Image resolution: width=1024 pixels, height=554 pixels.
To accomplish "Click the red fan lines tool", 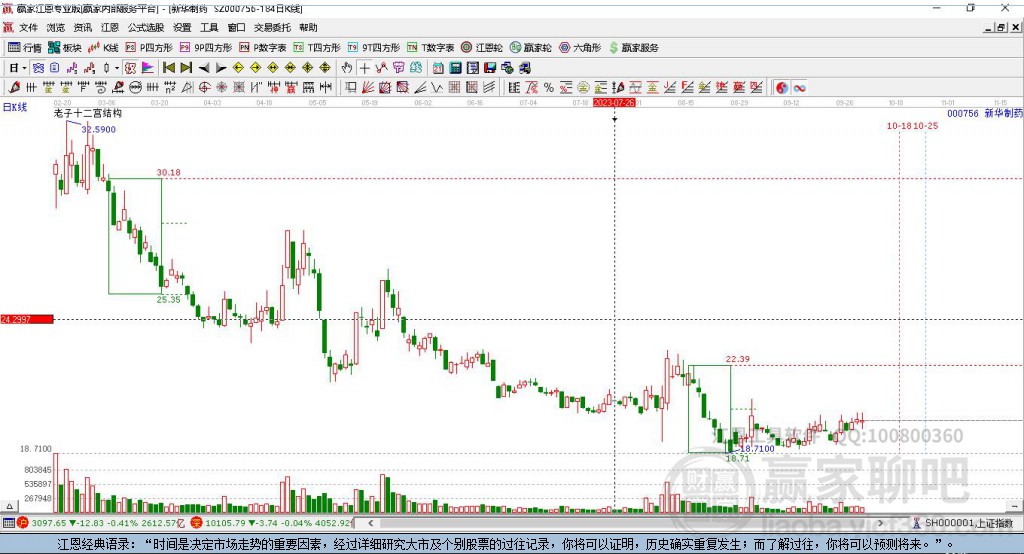I will (x=368, y=87).
